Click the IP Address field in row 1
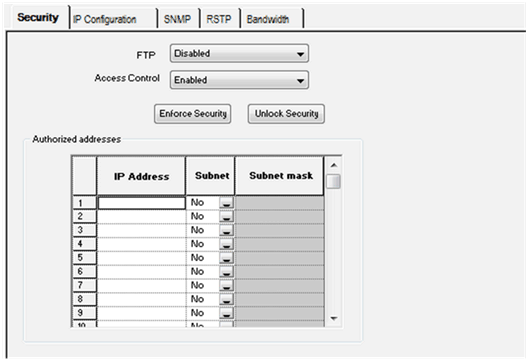Image resolution: width=527 pixels, height=360 pixels. point(141,203)
